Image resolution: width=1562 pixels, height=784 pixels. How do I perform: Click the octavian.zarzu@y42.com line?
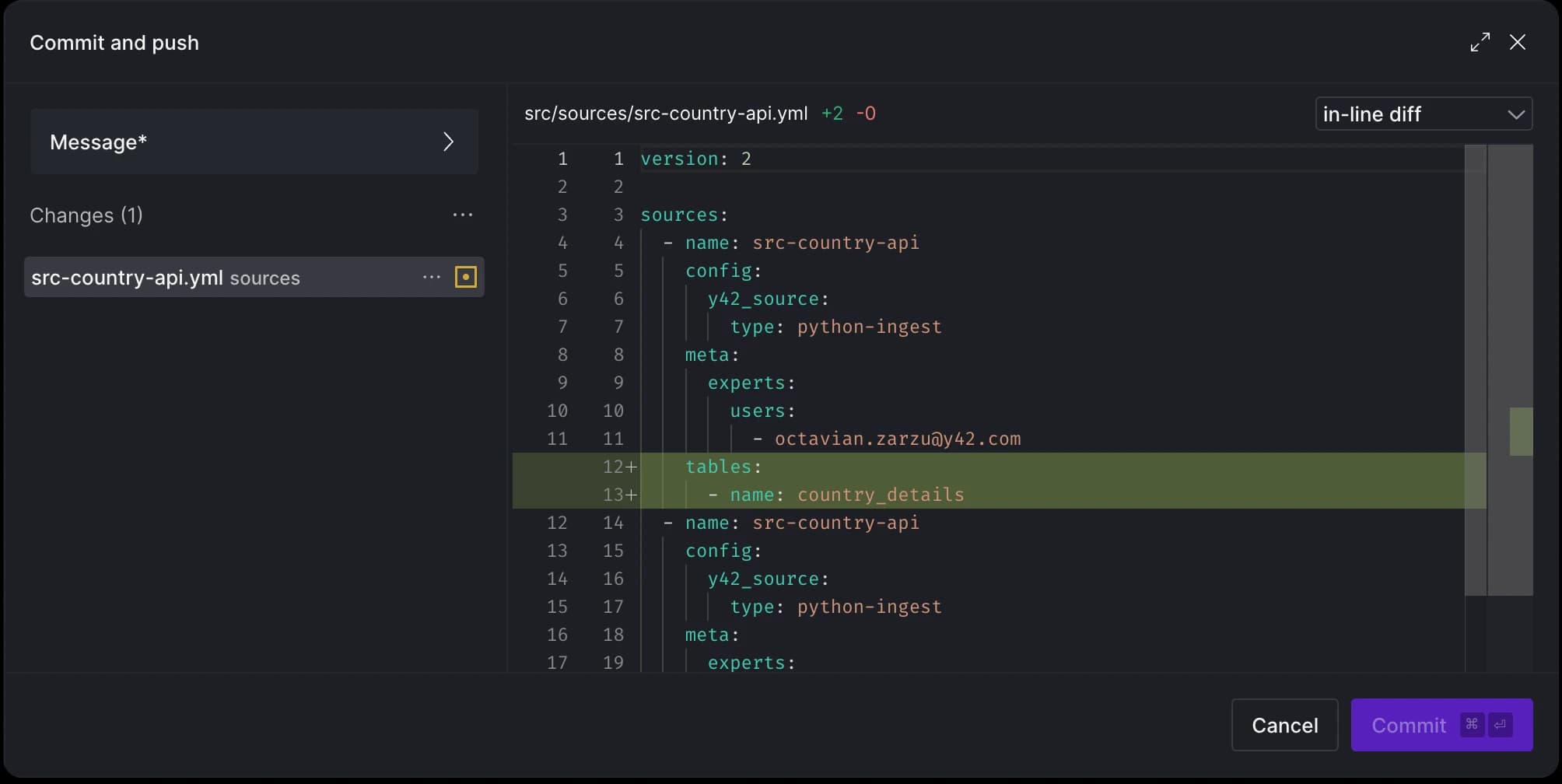pyautogui.click(x=898, y=439)
